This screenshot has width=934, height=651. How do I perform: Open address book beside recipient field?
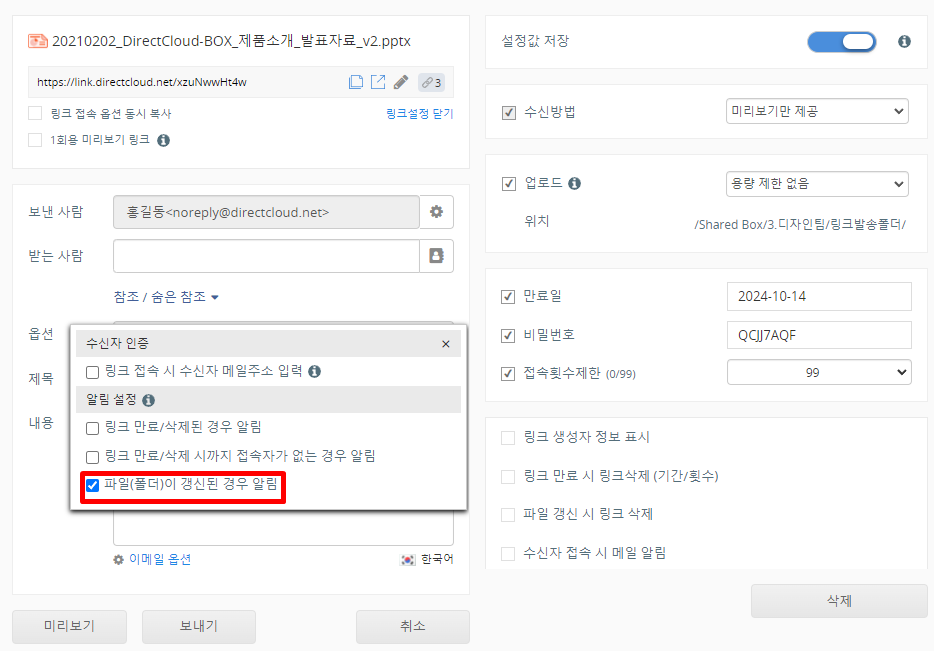(436, 256)
